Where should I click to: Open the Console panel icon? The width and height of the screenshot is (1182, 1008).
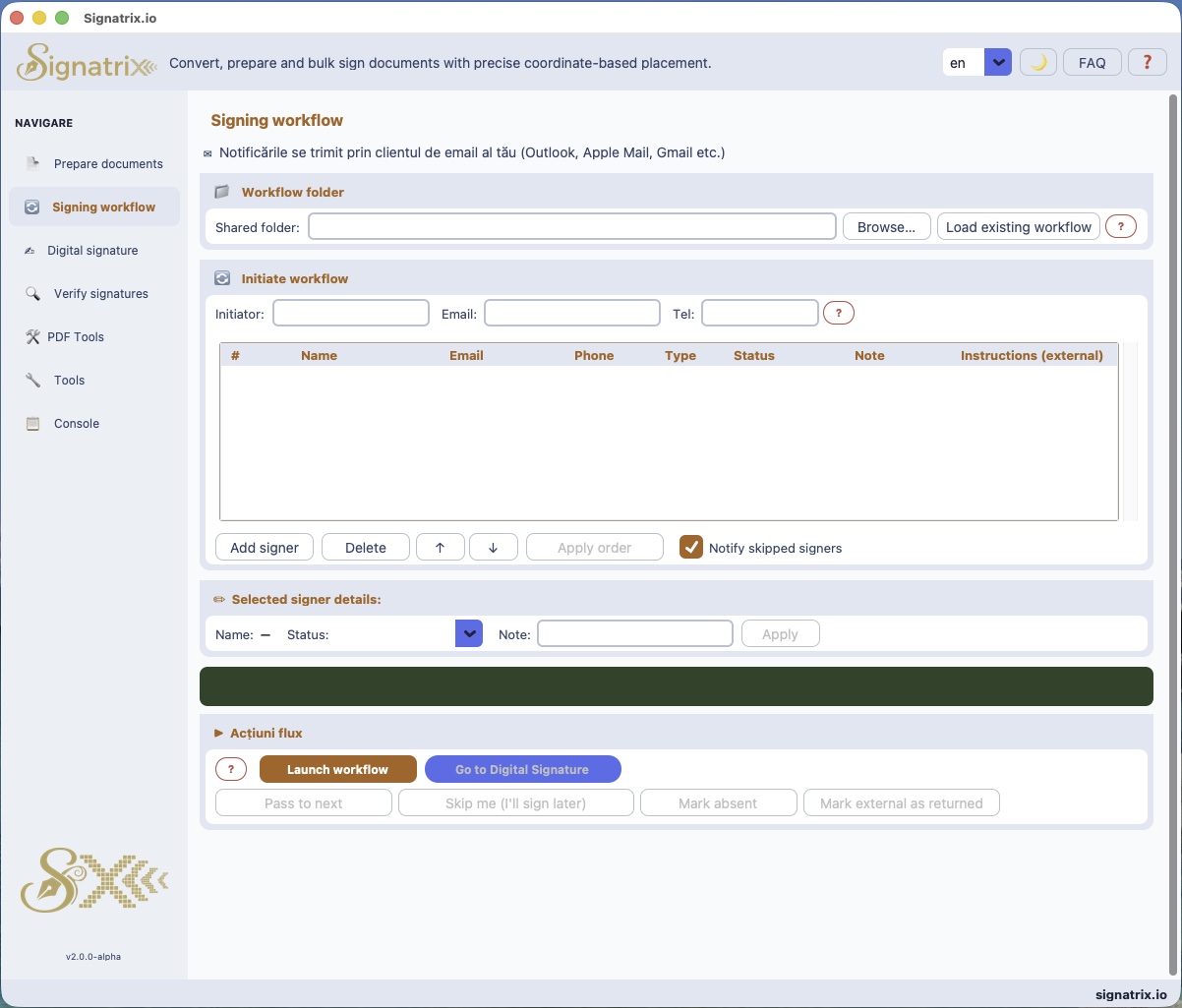tap(32, 423)
